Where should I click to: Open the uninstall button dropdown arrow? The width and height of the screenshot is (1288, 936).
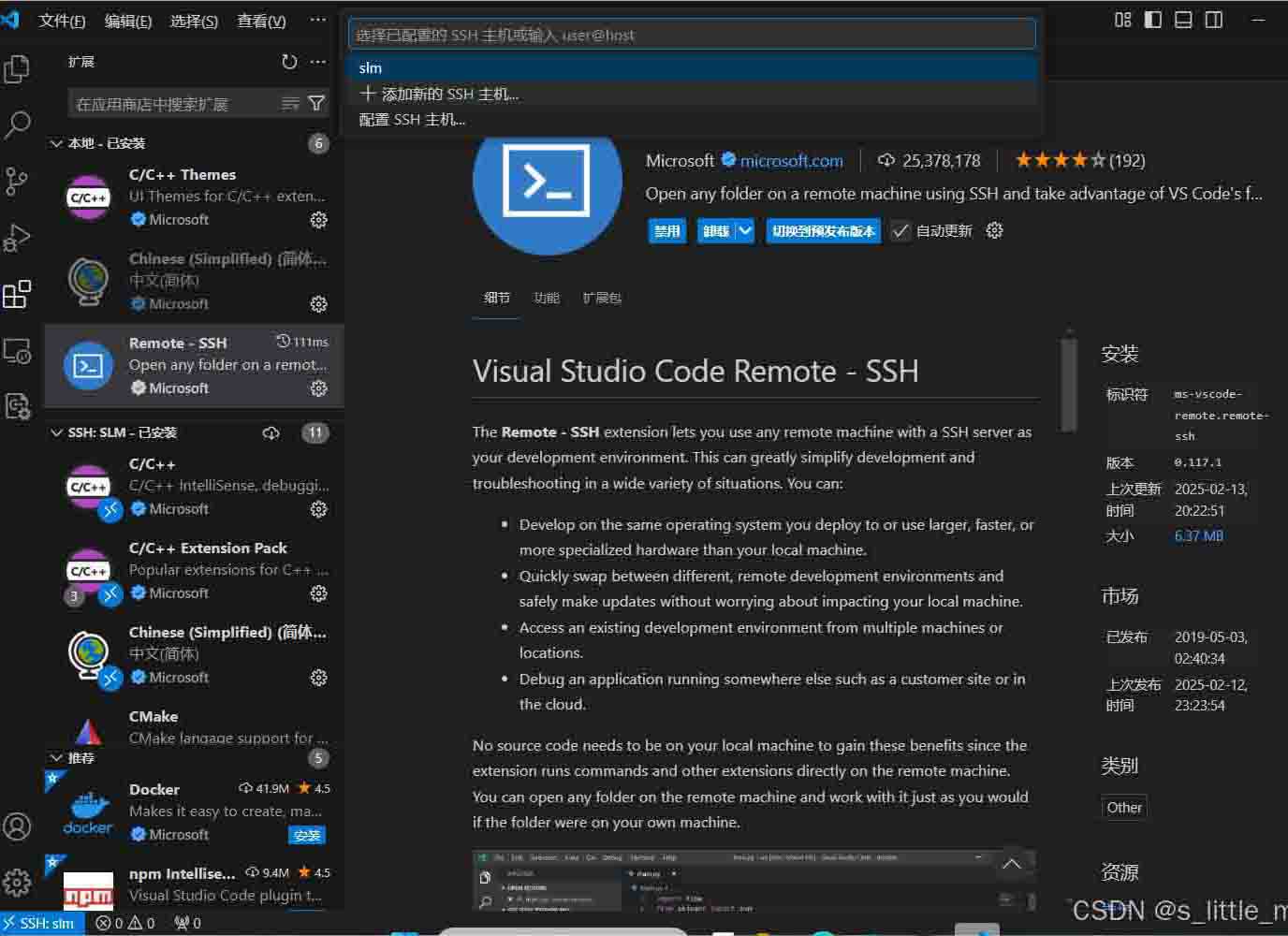pyautogui.click(x=745, y=231)
